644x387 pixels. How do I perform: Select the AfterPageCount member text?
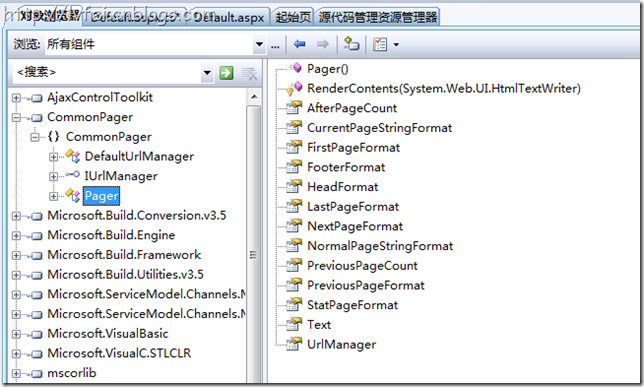pos(352,108)
